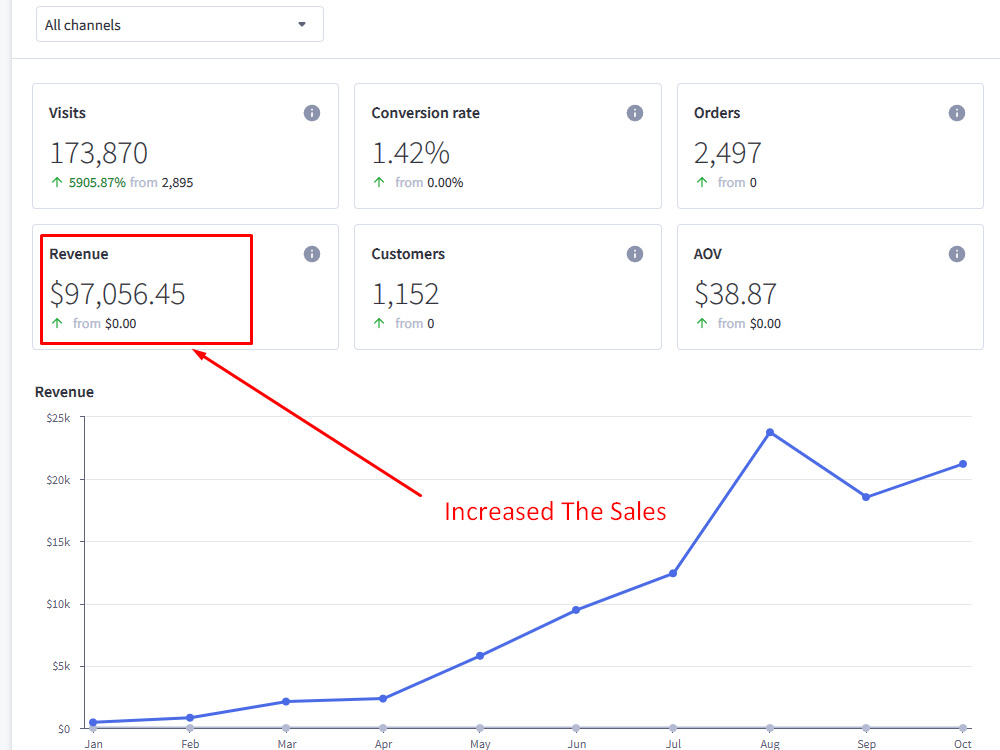The width and height of the screenshot is (1000, 750).
Task: Select the AOV value $38.87
Action: (x=735, y=295)
